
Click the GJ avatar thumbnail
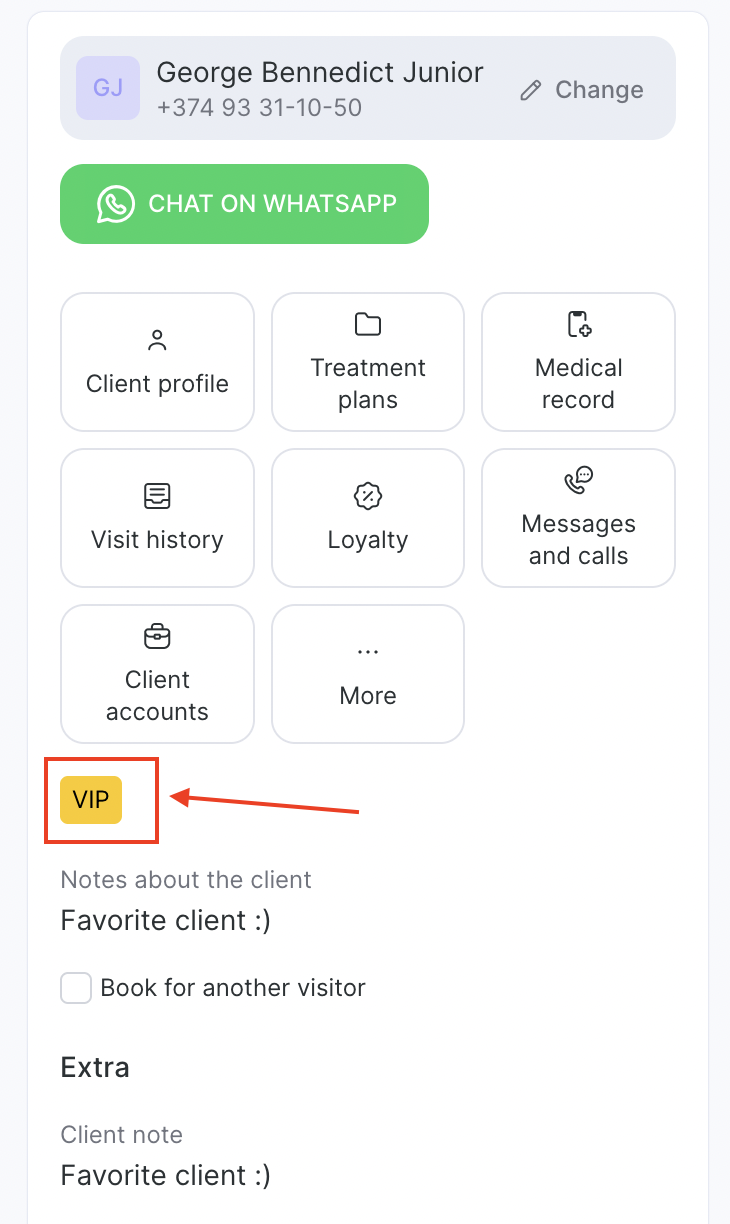point(108,88)
